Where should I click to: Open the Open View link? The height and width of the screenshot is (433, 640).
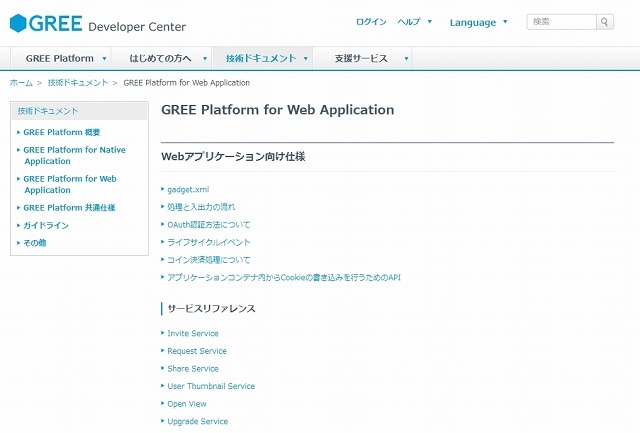pyautogui.click(x=187, y=404)
